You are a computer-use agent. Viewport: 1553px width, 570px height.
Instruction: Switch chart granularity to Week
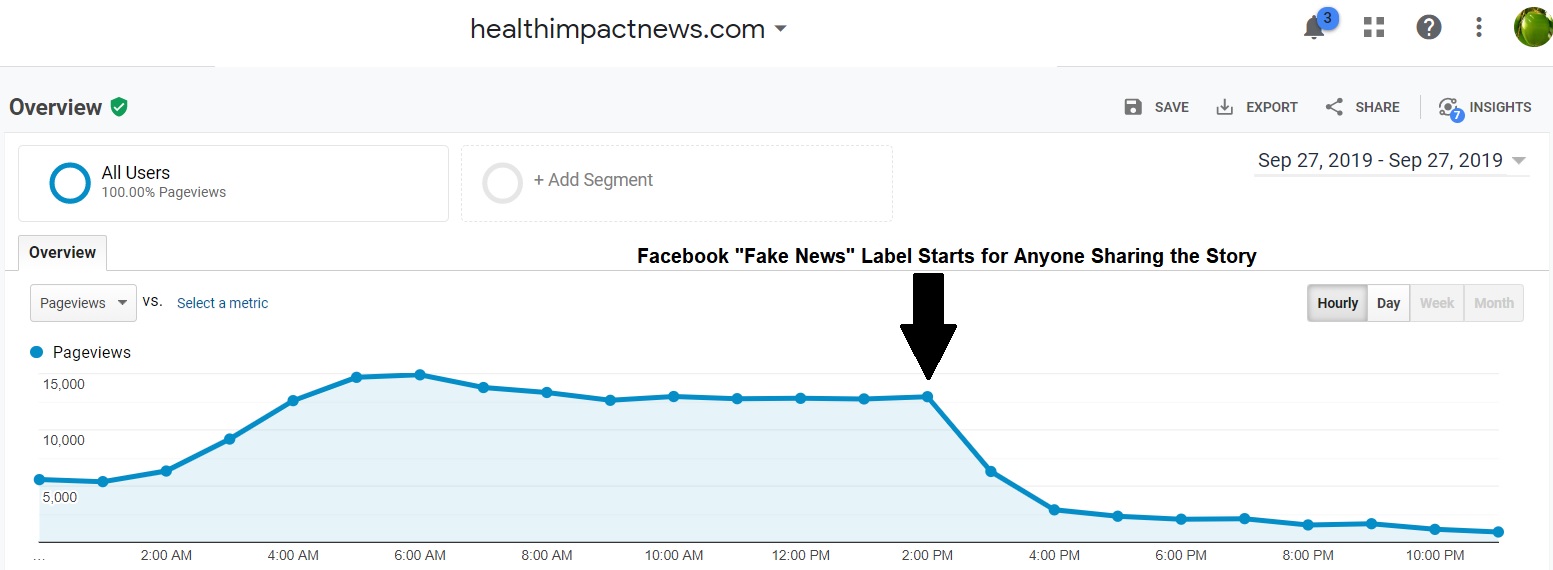pyautogui.click(x=1436, y=303)
